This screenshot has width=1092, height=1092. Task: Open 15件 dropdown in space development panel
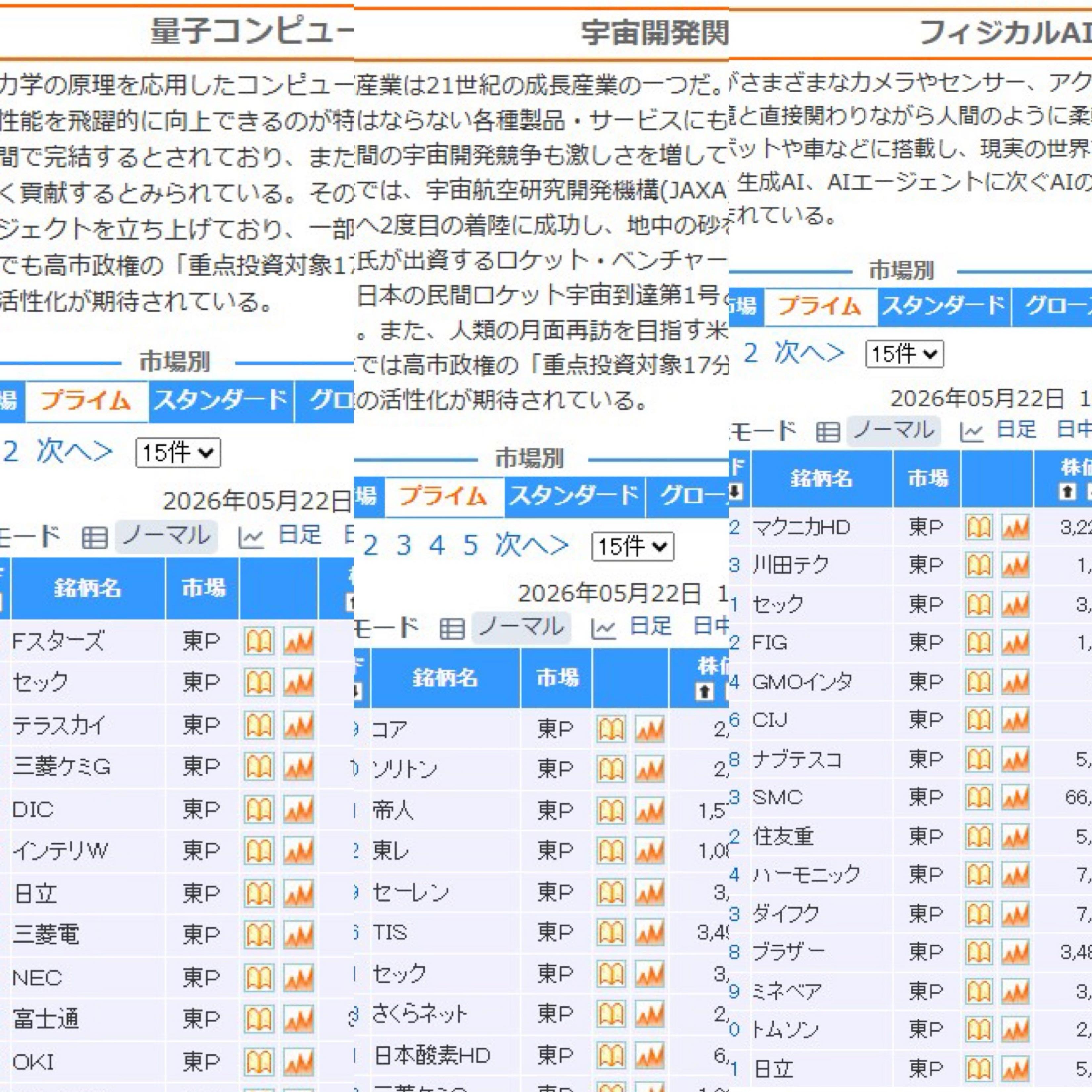click(632, 547)
